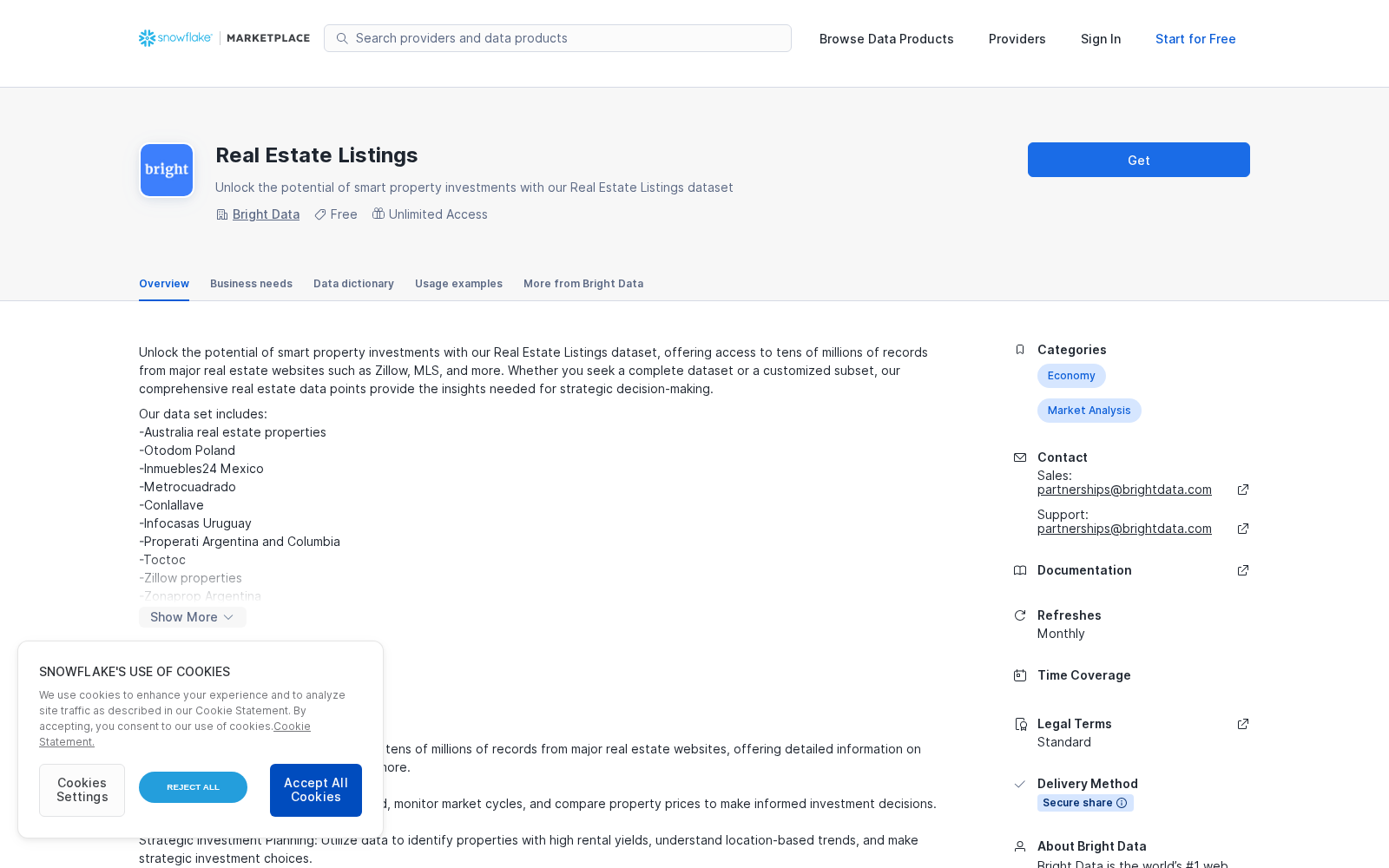The width and height of the screenshot is (1389, 868).
Task: Expand description with Show More
Action: tap(193, 617)
